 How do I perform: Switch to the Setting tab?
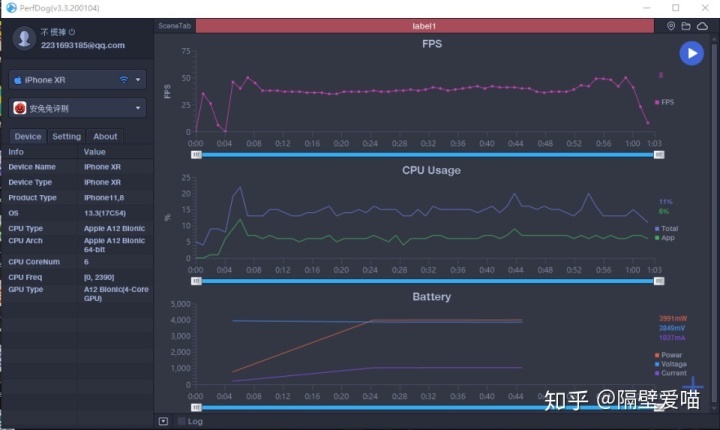pyautogui.click(x=67, y=136)
